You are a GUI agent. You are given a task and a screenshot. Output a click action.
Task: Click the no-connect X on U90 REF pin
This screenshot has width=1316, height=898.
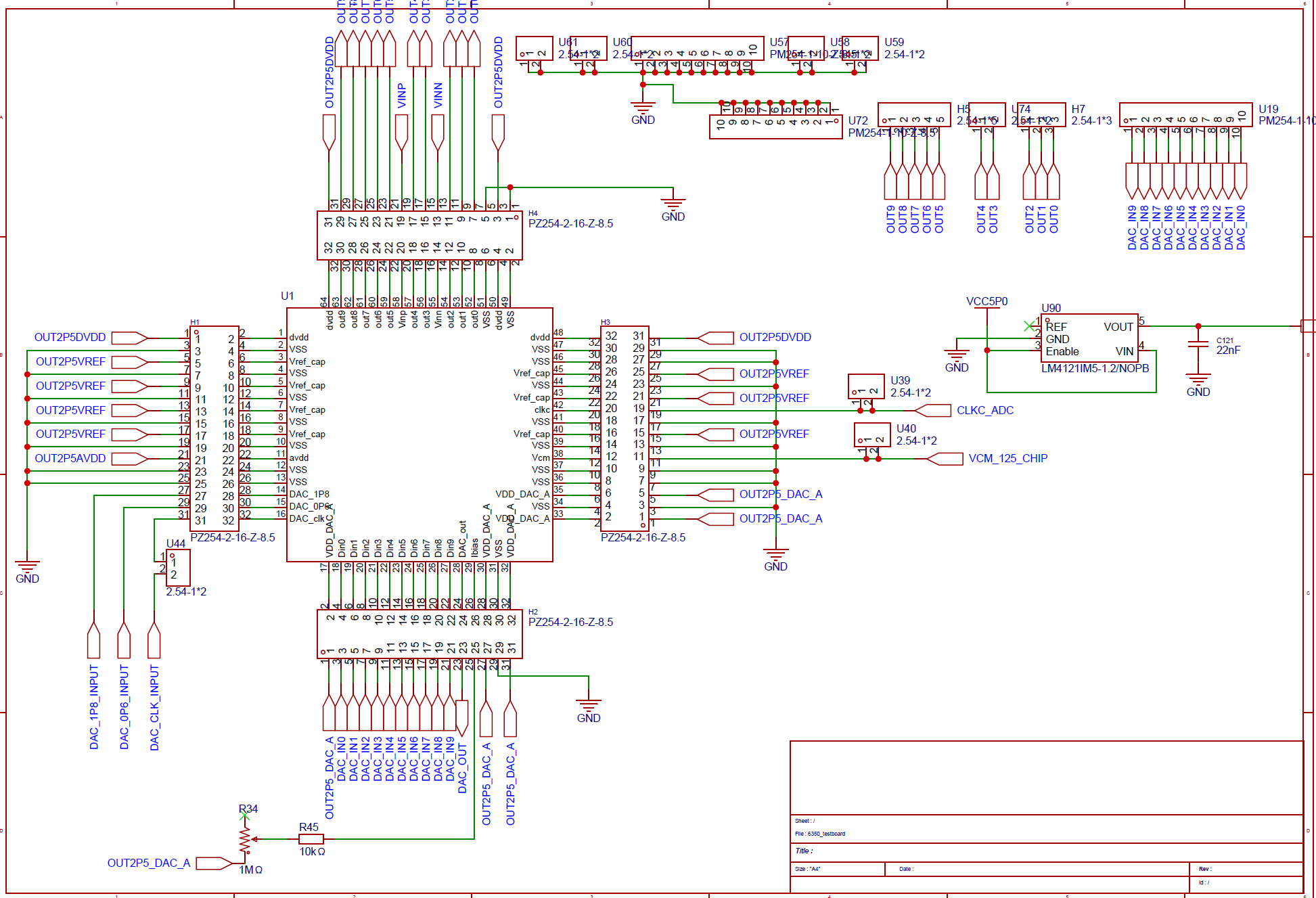pyautogui.click(x=1029, y=326)
